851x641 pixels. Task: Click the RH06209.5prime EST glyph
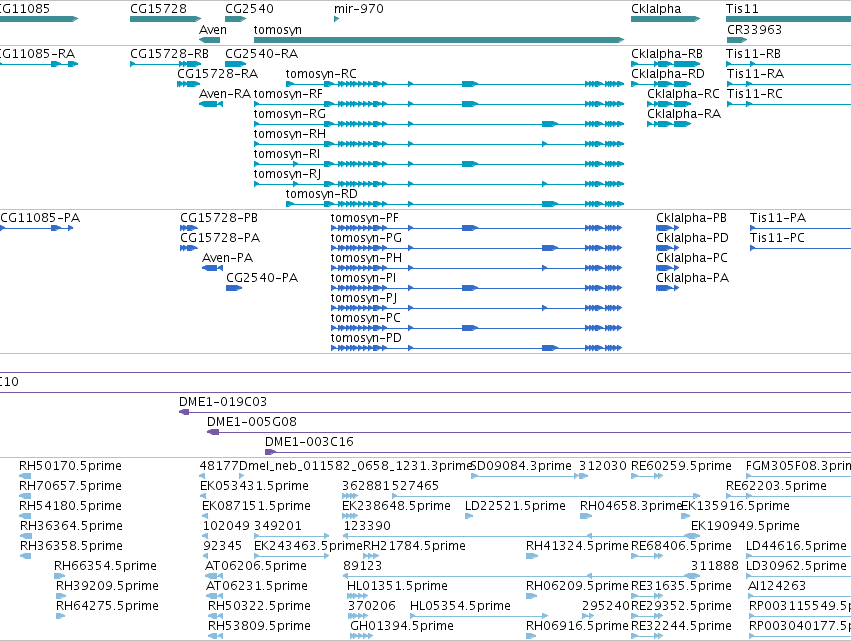531,596
